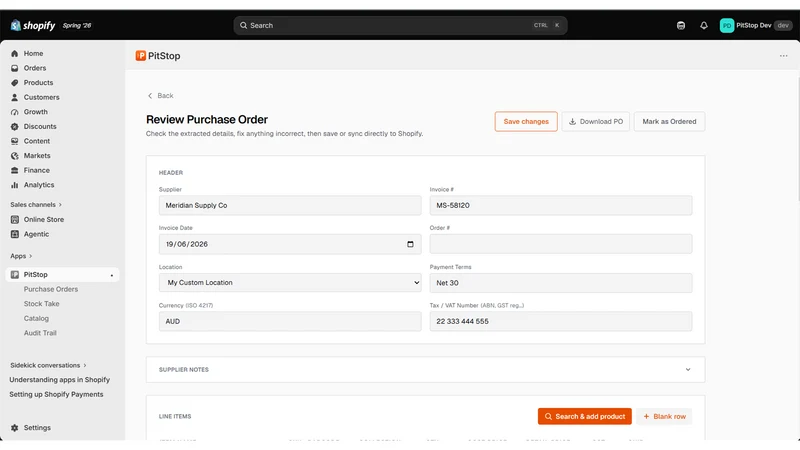800x450 pixels.
Task: Open the Location dropdown
Action: [290, 283]
